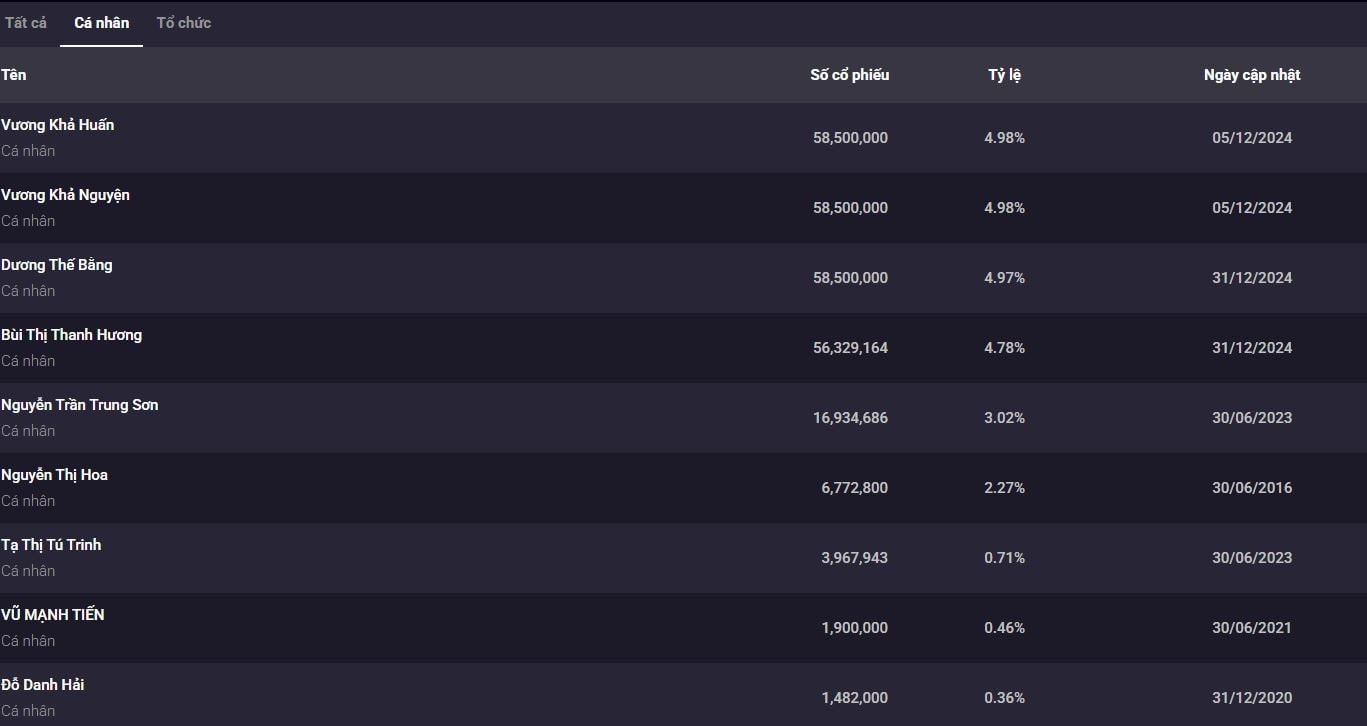Viewport: 1367px width, 726px height.
Task: Sort by Ngày cập nhật column header
Action: click(1252, 75)
